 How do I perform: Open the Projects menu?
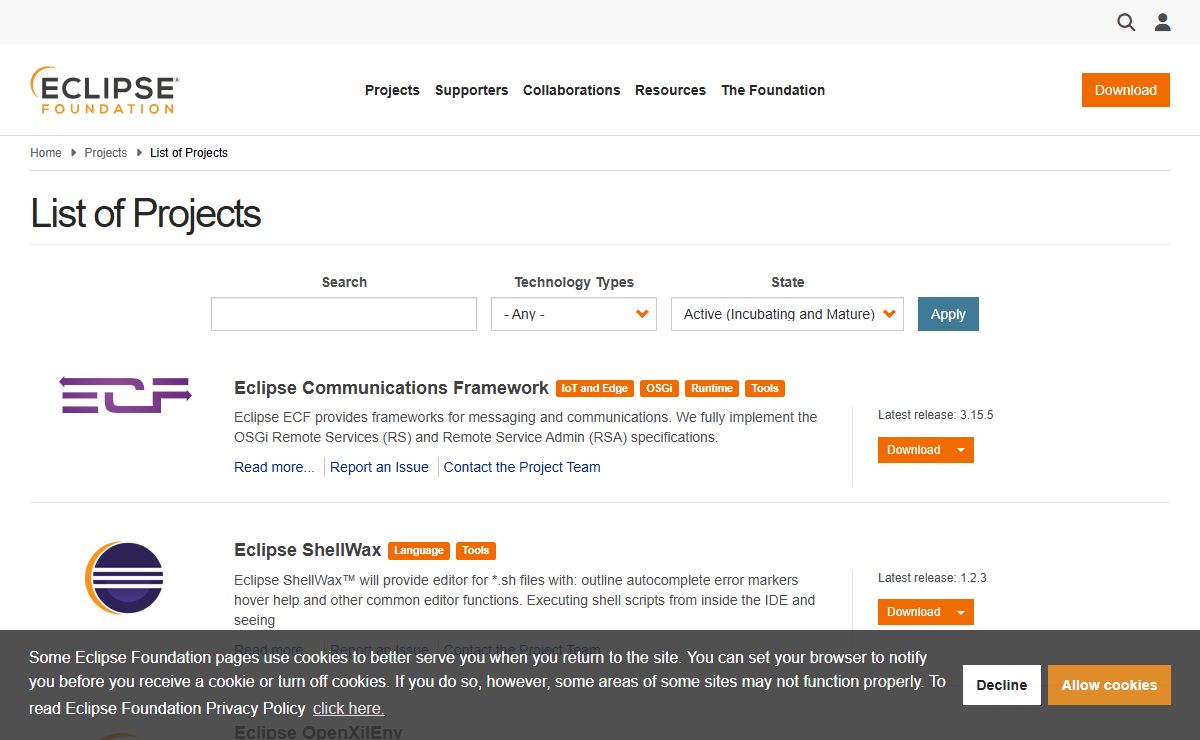pyautogui.click(x=392, y=90)
